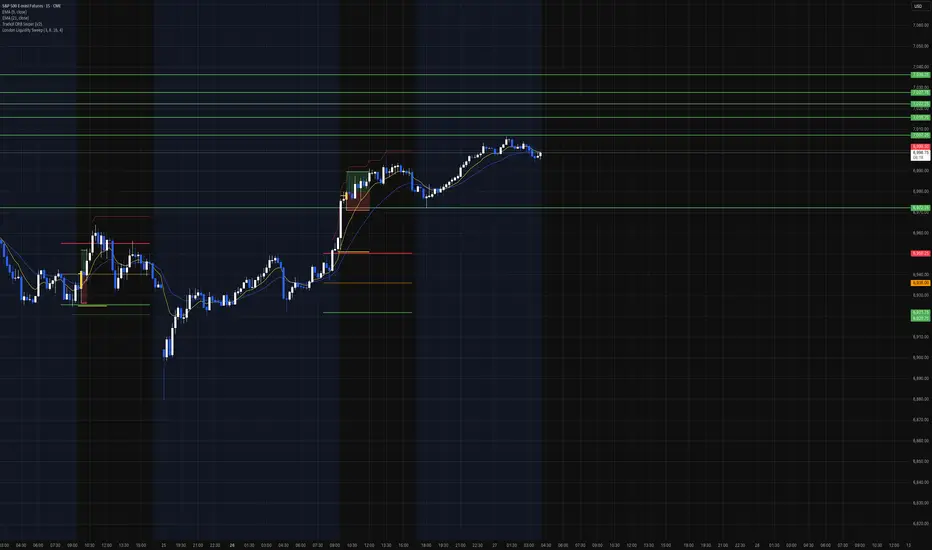Select the ORB Sniper indicator legend
932x550 pixels.
pos(22,24)
